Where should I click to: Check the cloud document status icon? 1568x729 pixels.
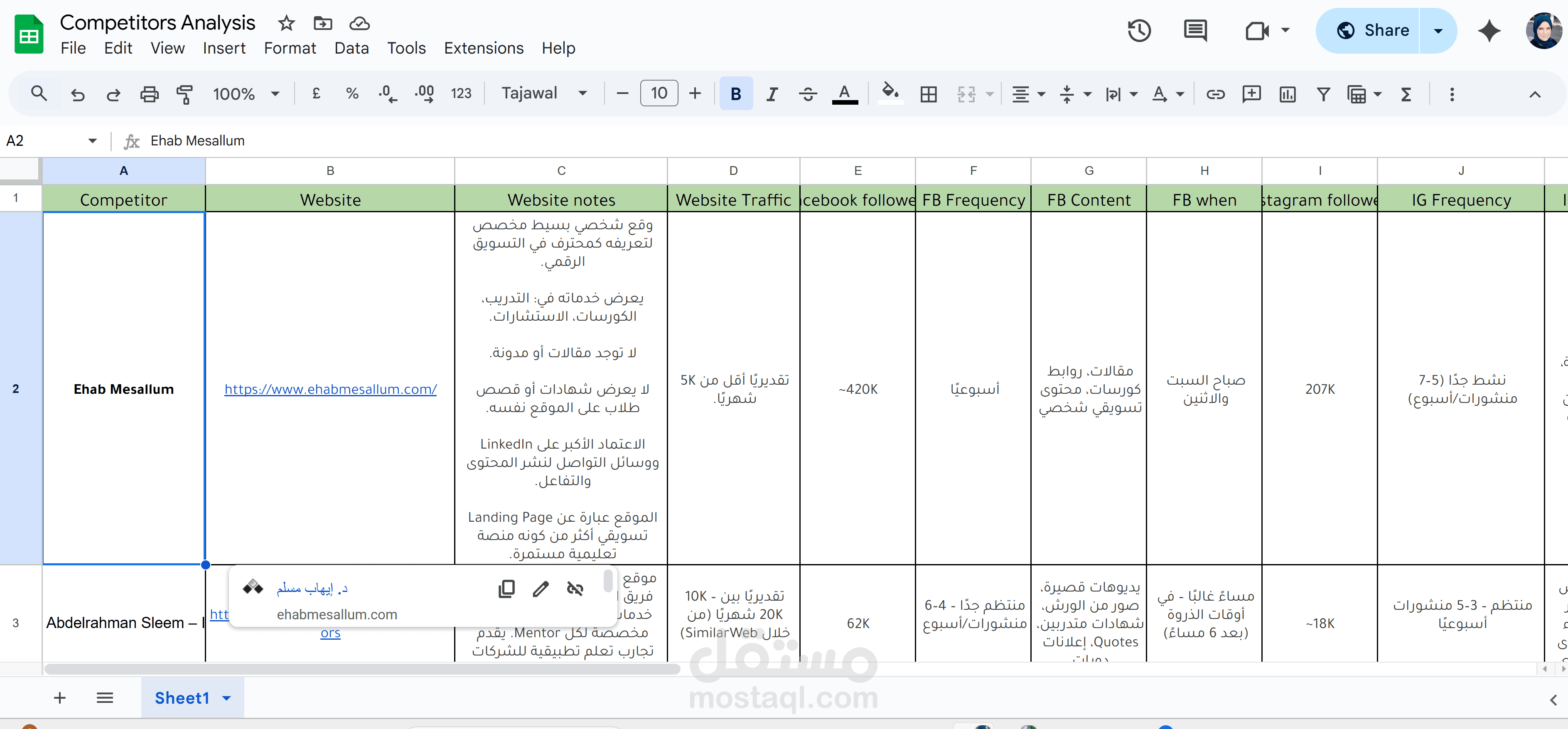click(x=359, y=23)
